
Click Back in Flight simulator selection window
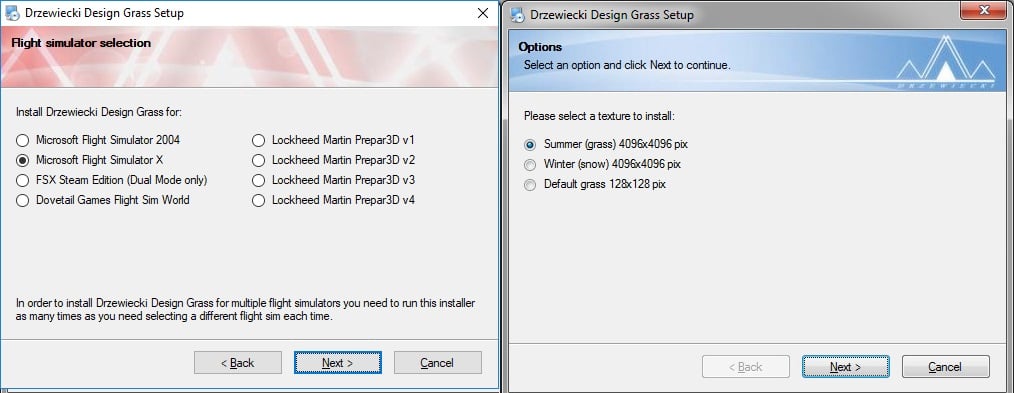(x=238, y=363)
